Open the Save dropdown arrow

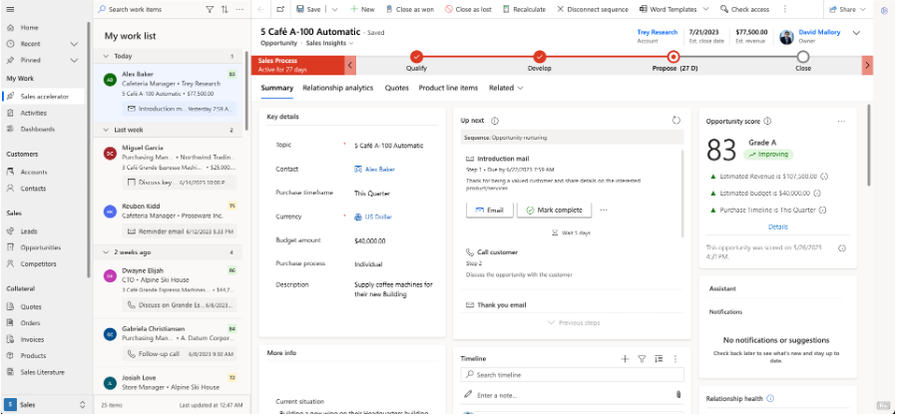335,9
